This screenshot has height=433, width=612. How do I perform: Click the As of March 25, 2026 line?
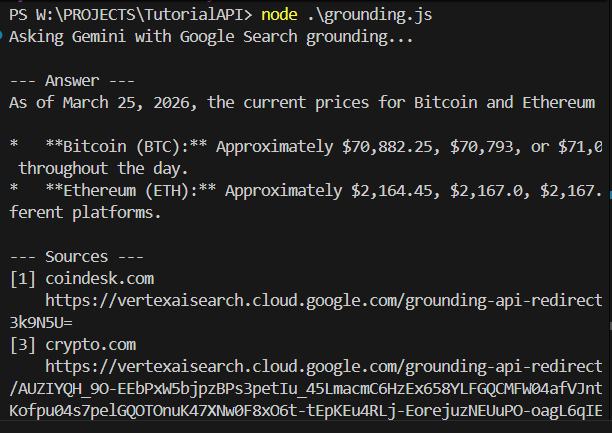point(300,103)
